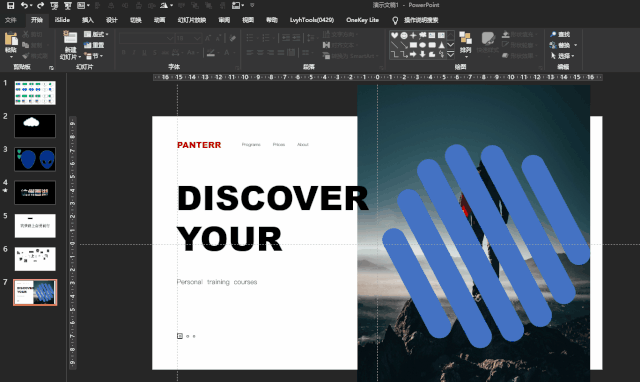The height and width of the screenshot is (382, 640).
Task: Click the Cut scissors icon
Action: 25,34
